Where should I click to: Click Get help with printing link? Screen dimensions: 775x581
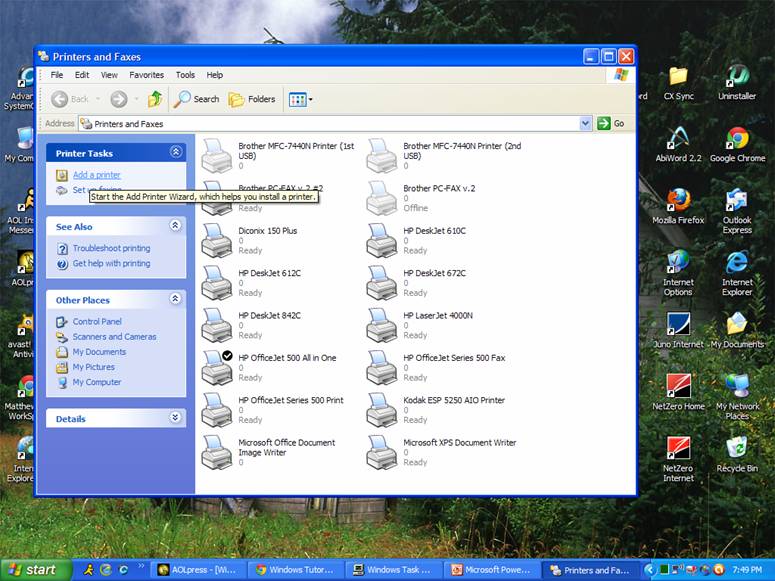(111, 264)
